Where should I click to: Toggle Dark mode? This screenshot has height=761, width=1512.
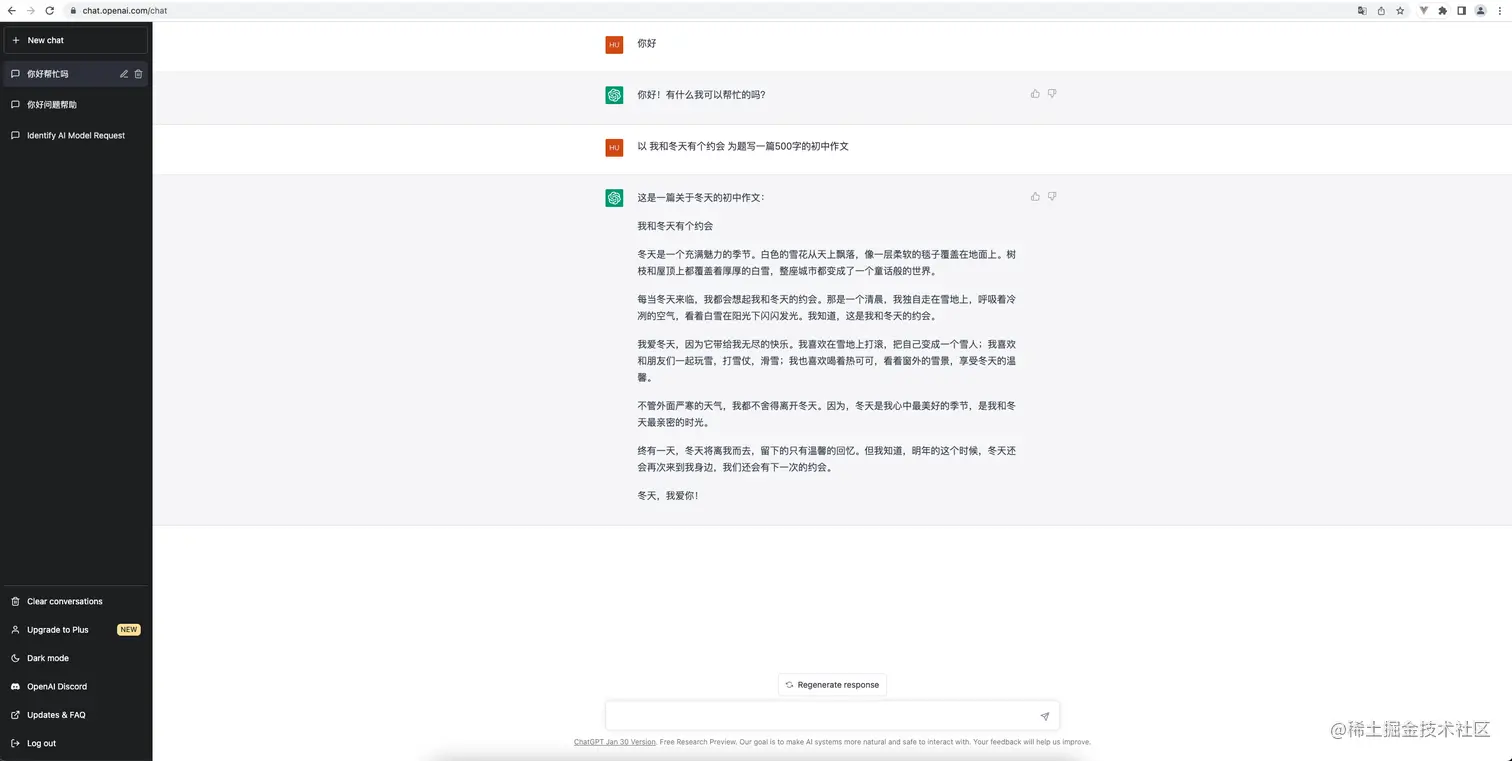click(76, 658)
